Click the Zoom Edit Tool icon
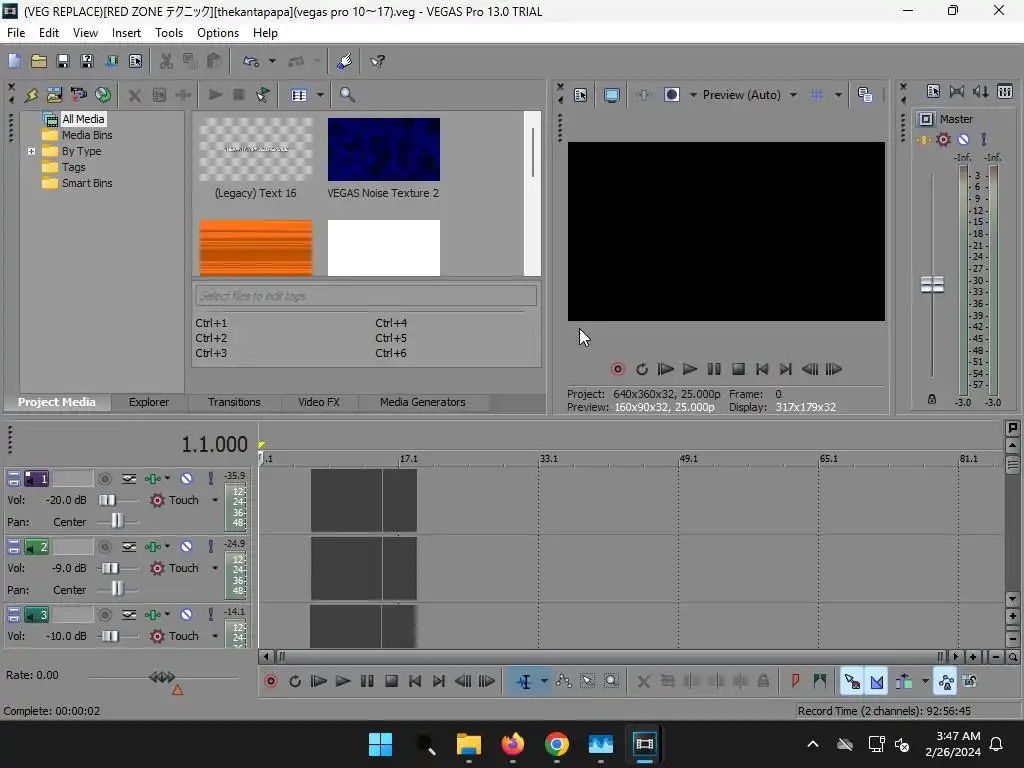1024x768 pixels. pyautogui.click(x=611, y=682)
